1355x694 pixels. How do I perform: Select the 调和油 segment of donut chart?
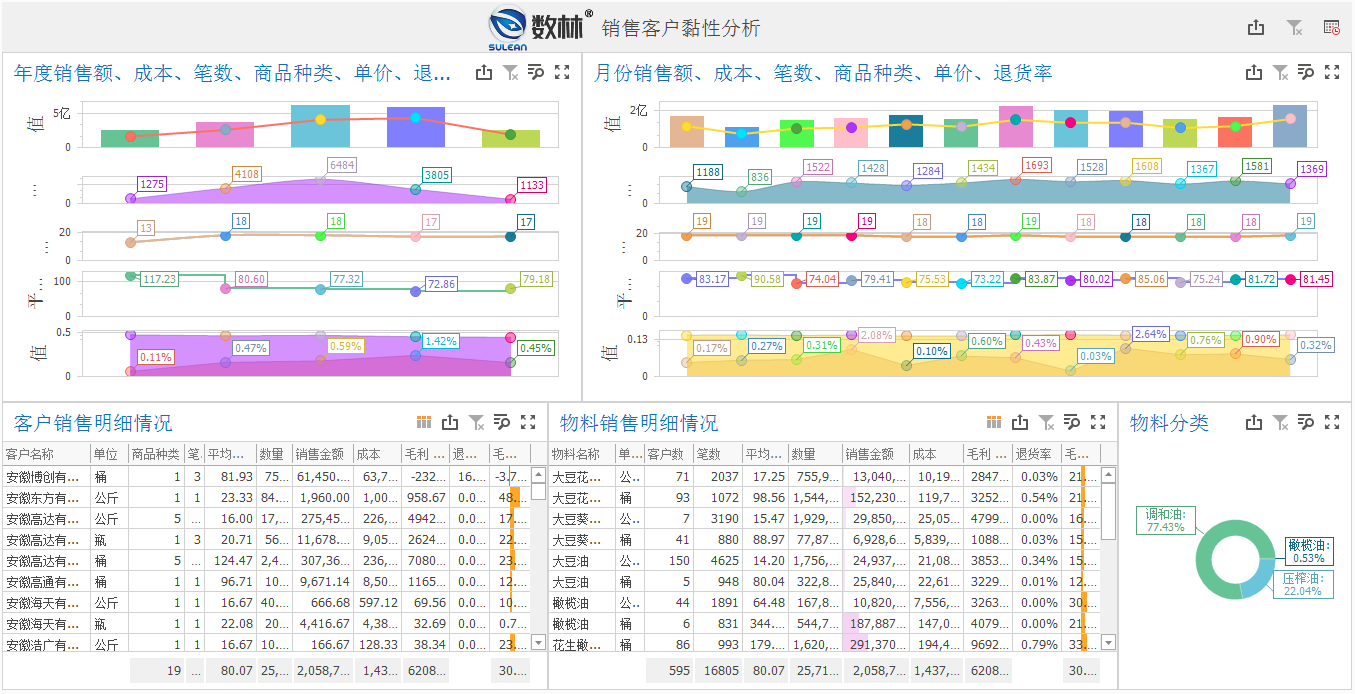[1210, 543]
